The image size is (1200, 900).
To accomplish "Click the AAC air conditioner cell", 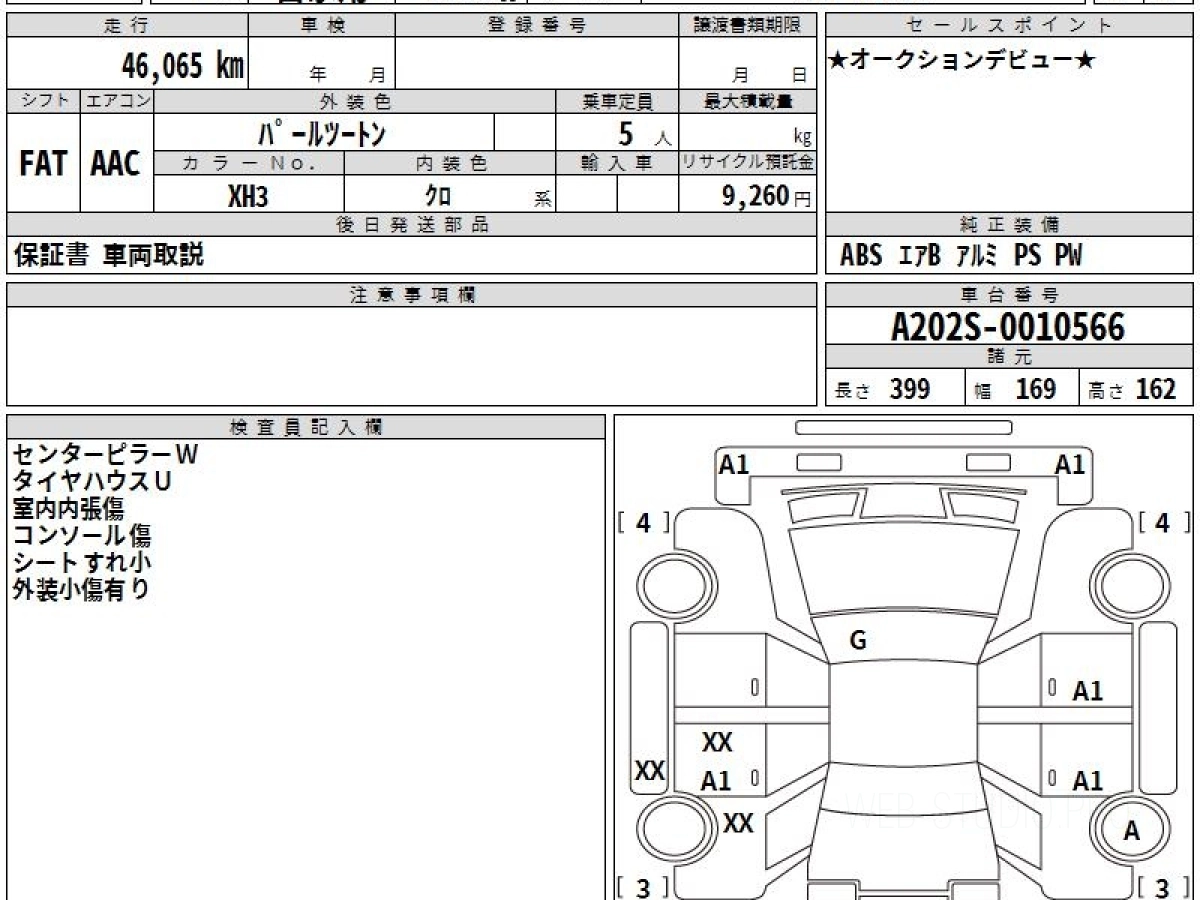I will (x=116, y=164).
